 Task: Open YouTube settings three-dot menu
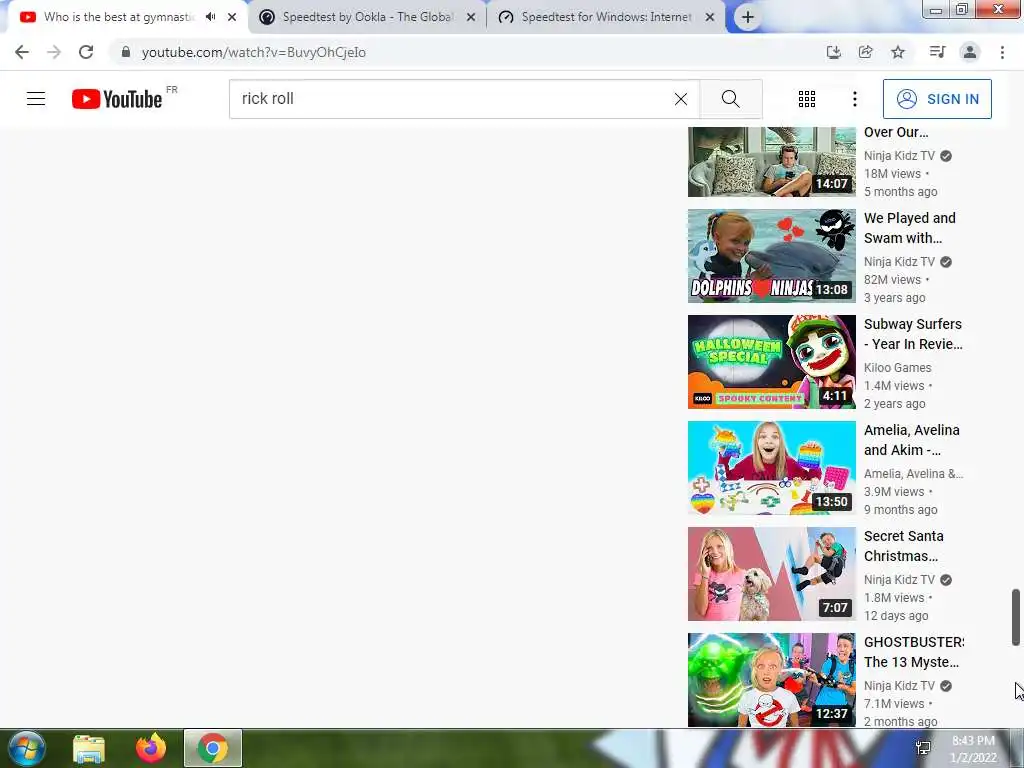(x=854, y=99)
